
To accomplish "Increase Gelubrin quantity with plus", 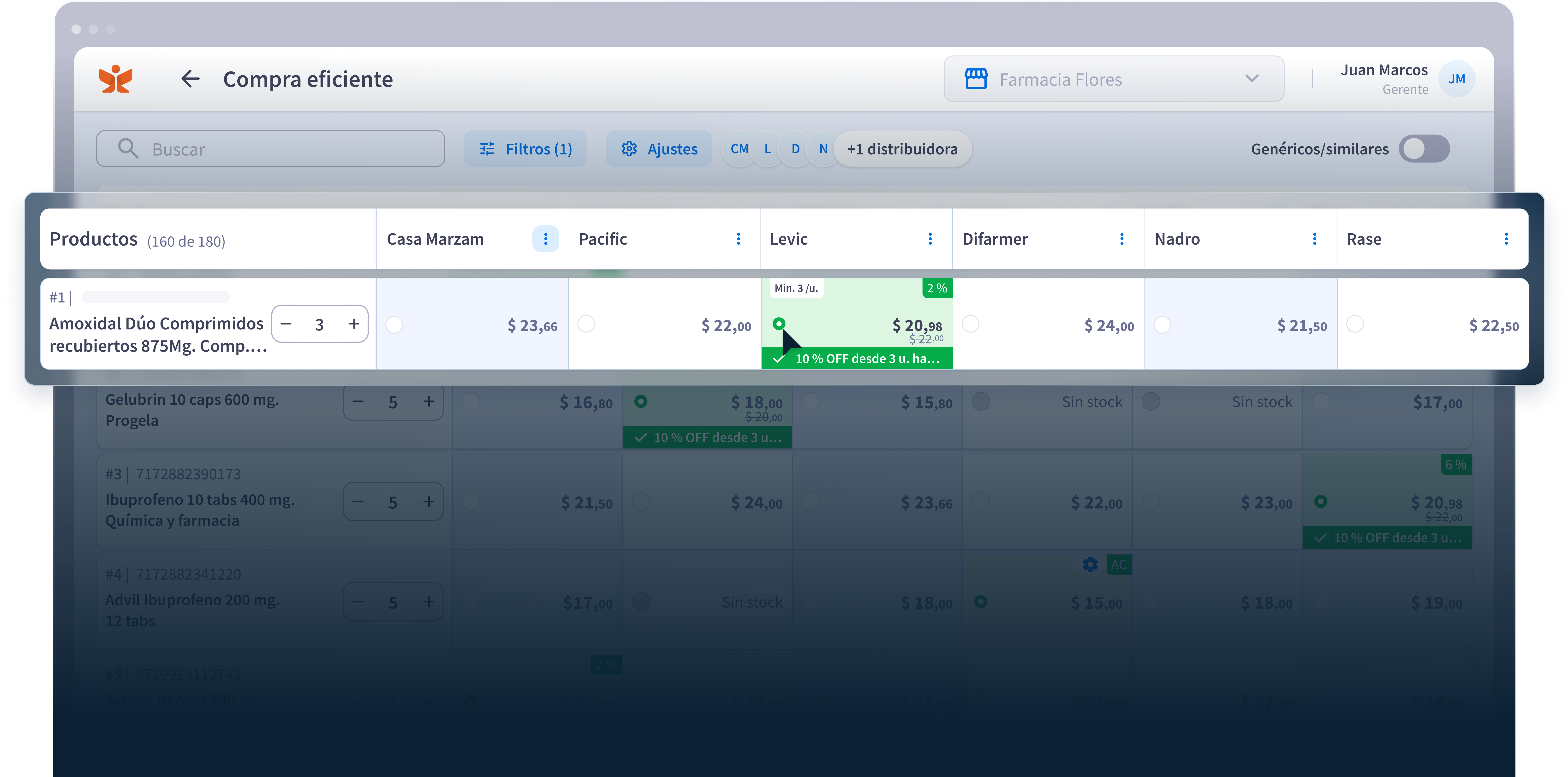I will coord(429,402).
